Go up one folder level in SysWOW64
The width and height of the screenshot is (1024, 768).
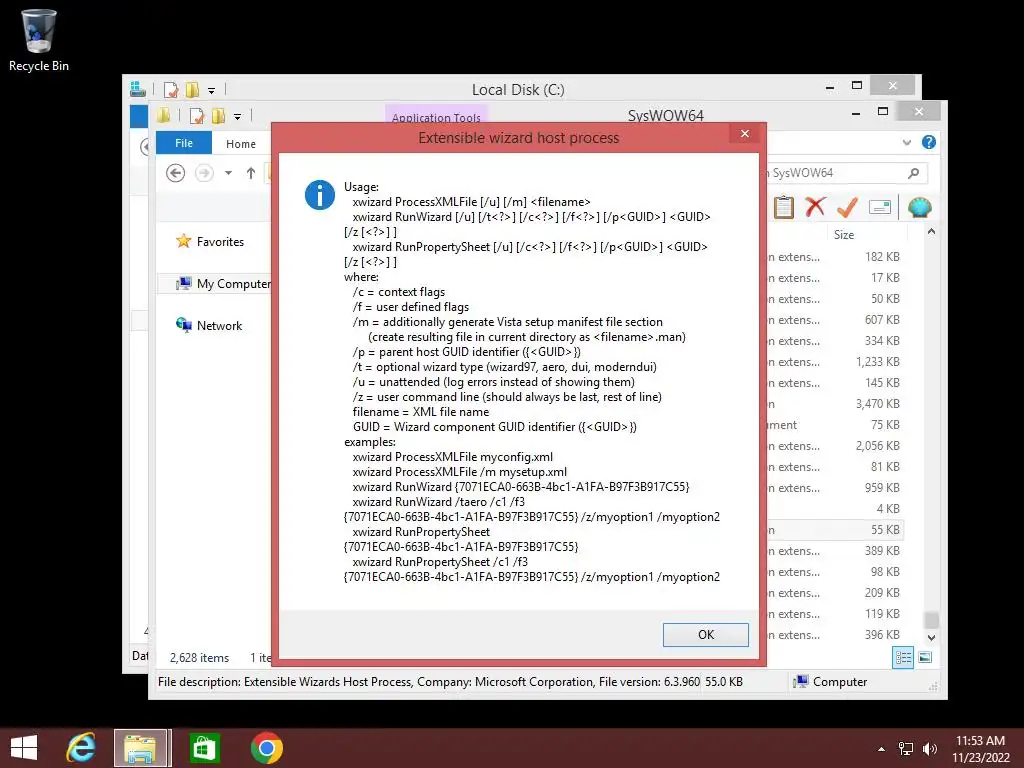pyautogui.click(x=251, y=173)
